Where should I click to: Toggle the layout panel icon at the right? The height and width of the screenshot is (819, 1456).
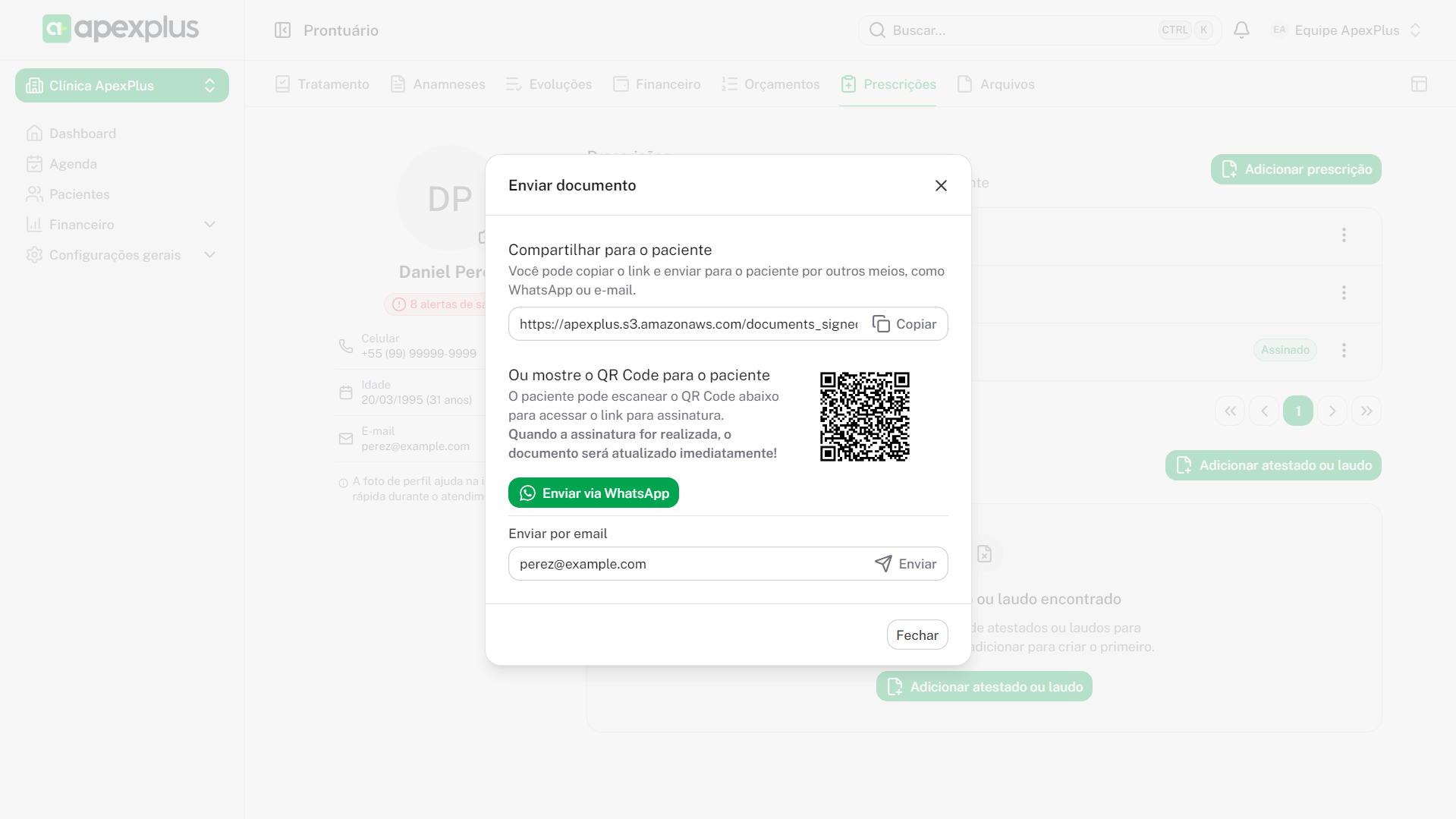click(1419, 84)
